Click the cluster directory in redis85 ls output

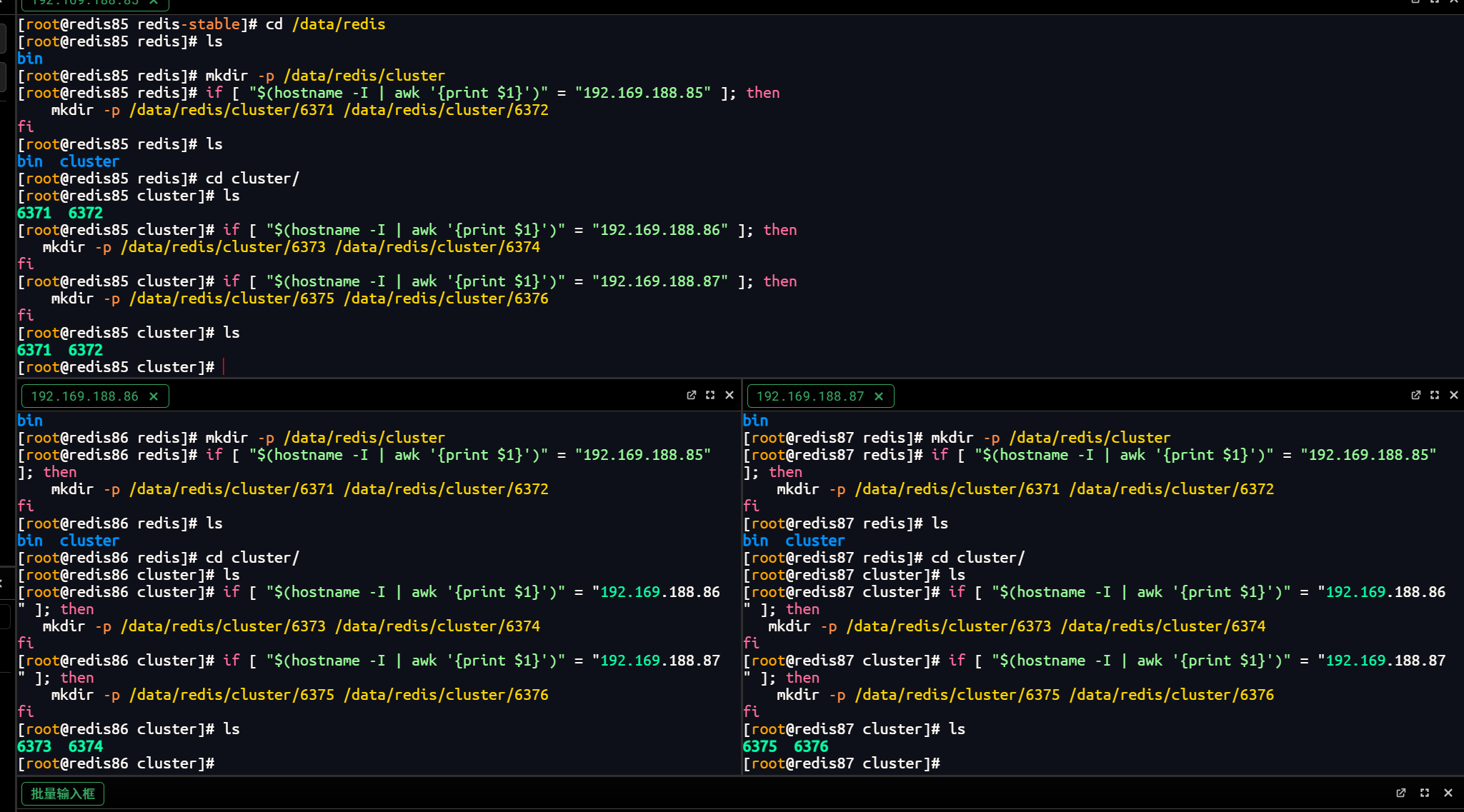click(x=89, y=161)
